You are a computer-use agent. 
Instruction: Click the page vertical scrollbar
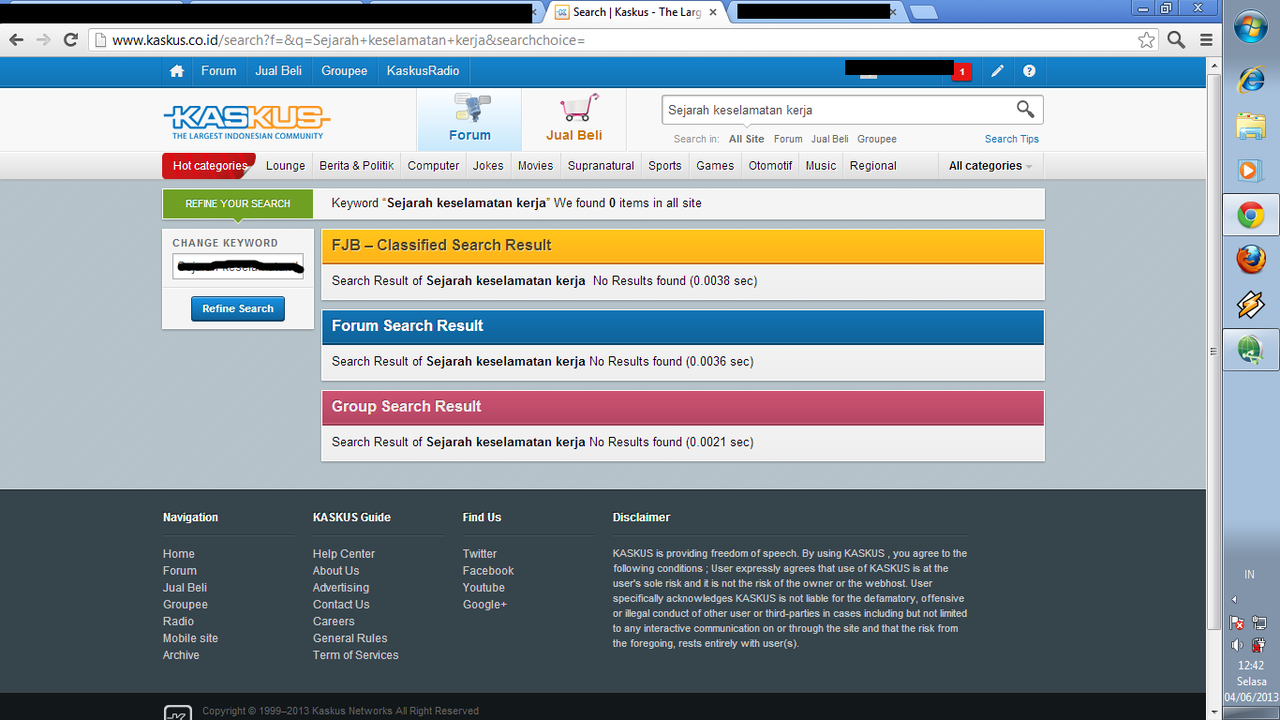click(1214, 350)
